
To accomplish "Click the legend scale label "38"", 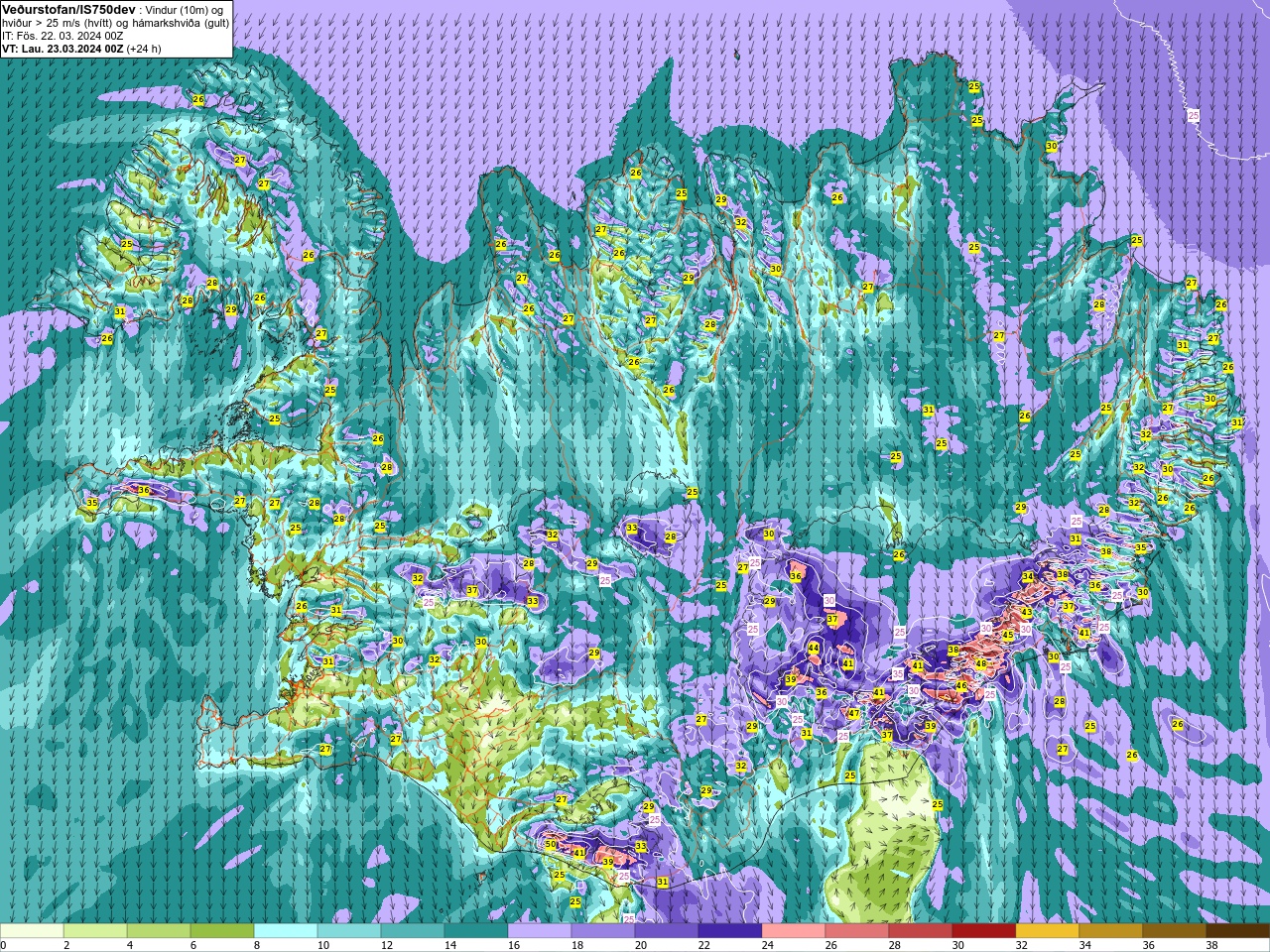I will tap(1211, 945).
